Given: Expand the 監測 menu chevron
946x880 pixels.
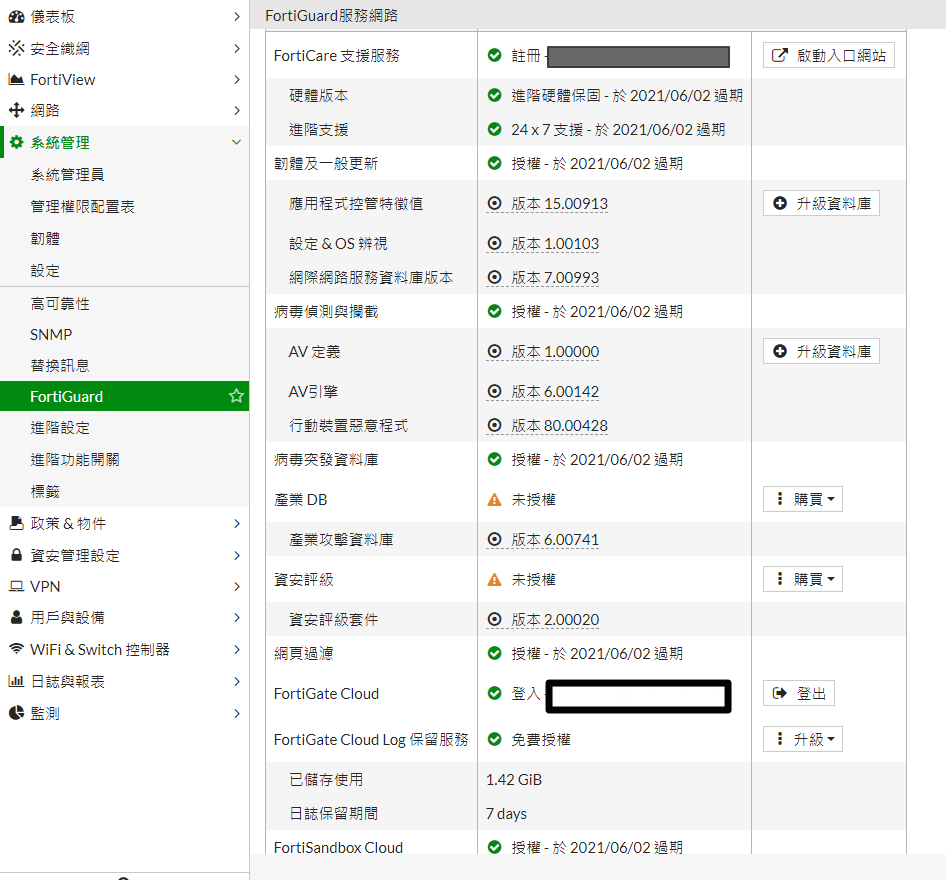Looking at the screenshot, I should 236,714.
